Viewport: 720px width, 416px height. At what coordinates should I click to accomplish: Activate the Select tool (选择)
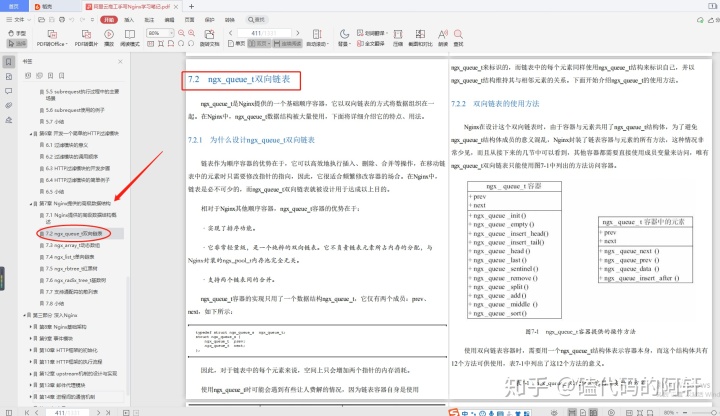tap(17, 43)
